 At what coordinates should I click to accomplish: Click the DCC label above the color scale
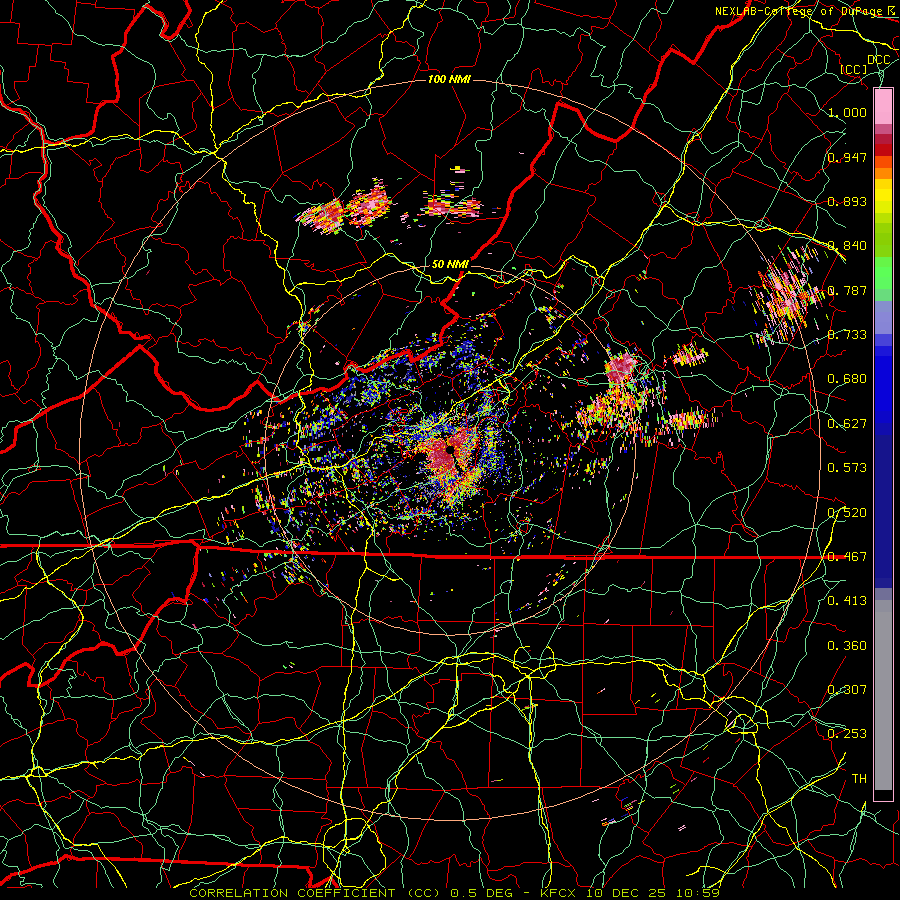coord(878,60)
